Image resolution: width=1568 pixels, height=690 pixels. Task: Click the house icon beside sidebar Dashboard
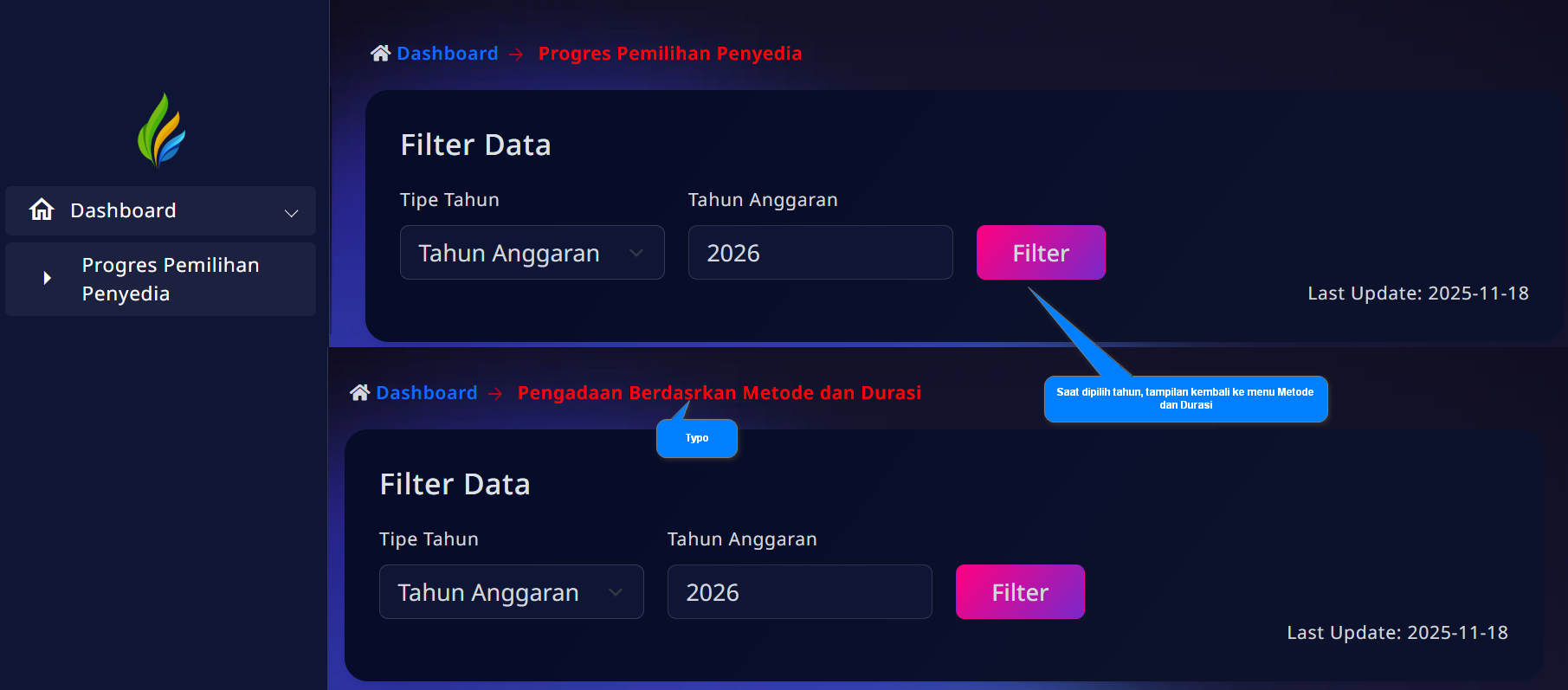pyautogui.click(x=42, y=210)
